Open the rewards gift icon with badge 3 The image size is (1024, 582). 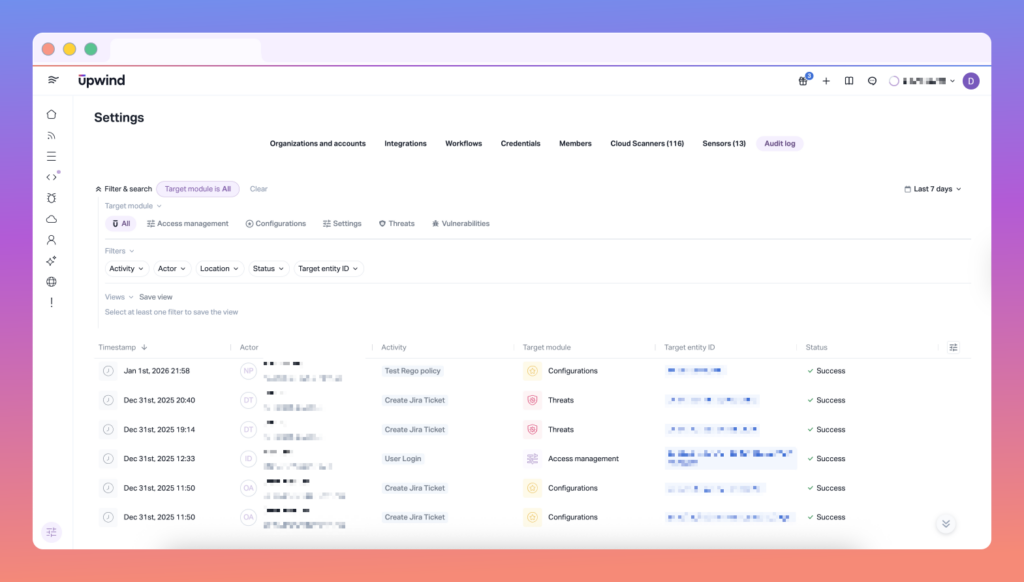pyautogui.click(x=803, y=80)
